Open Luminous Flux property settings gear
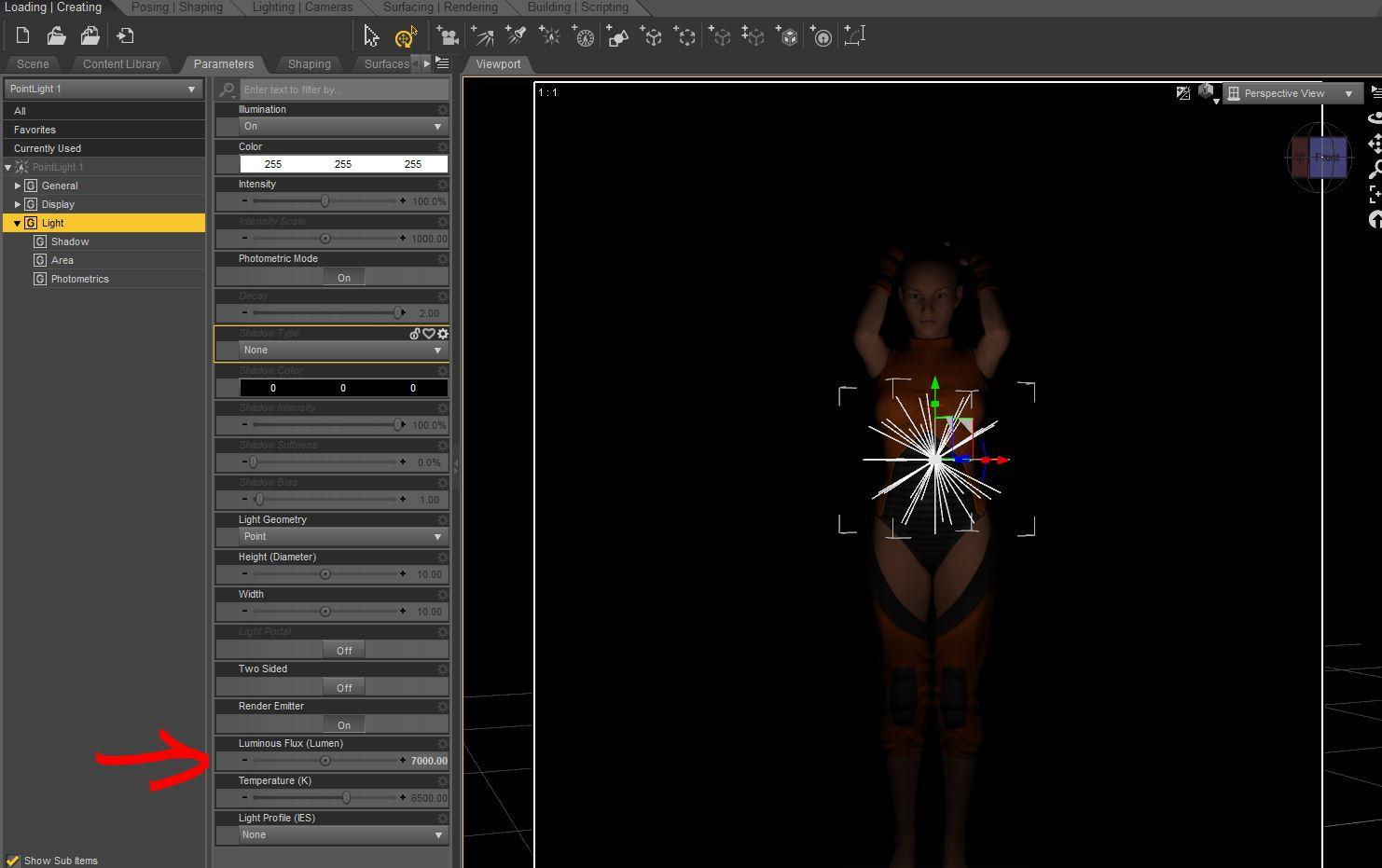This screenshot has height=868, width=1382. (443, 744)
